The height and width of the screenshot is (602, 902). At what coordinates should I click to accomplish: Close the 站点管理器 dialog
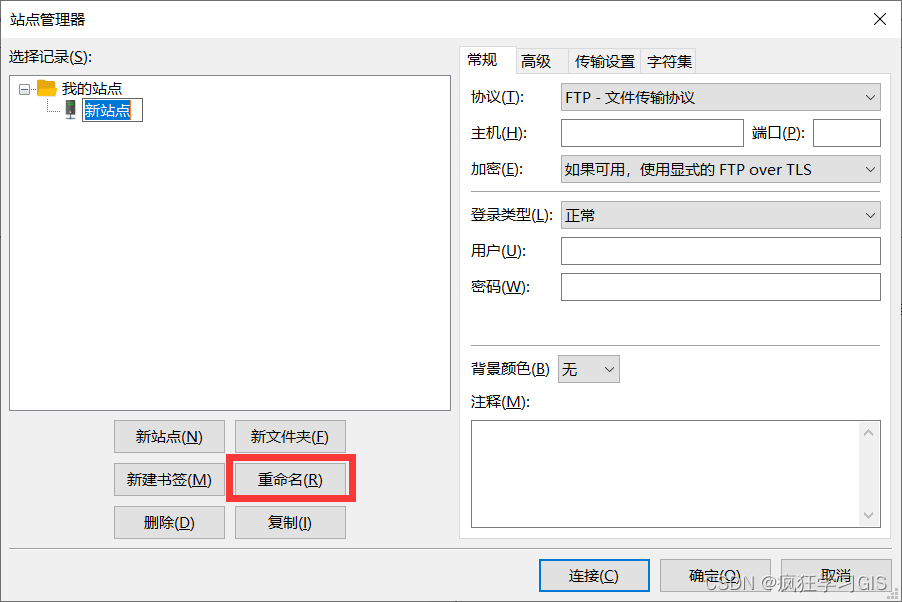click(x=880, y=19)
